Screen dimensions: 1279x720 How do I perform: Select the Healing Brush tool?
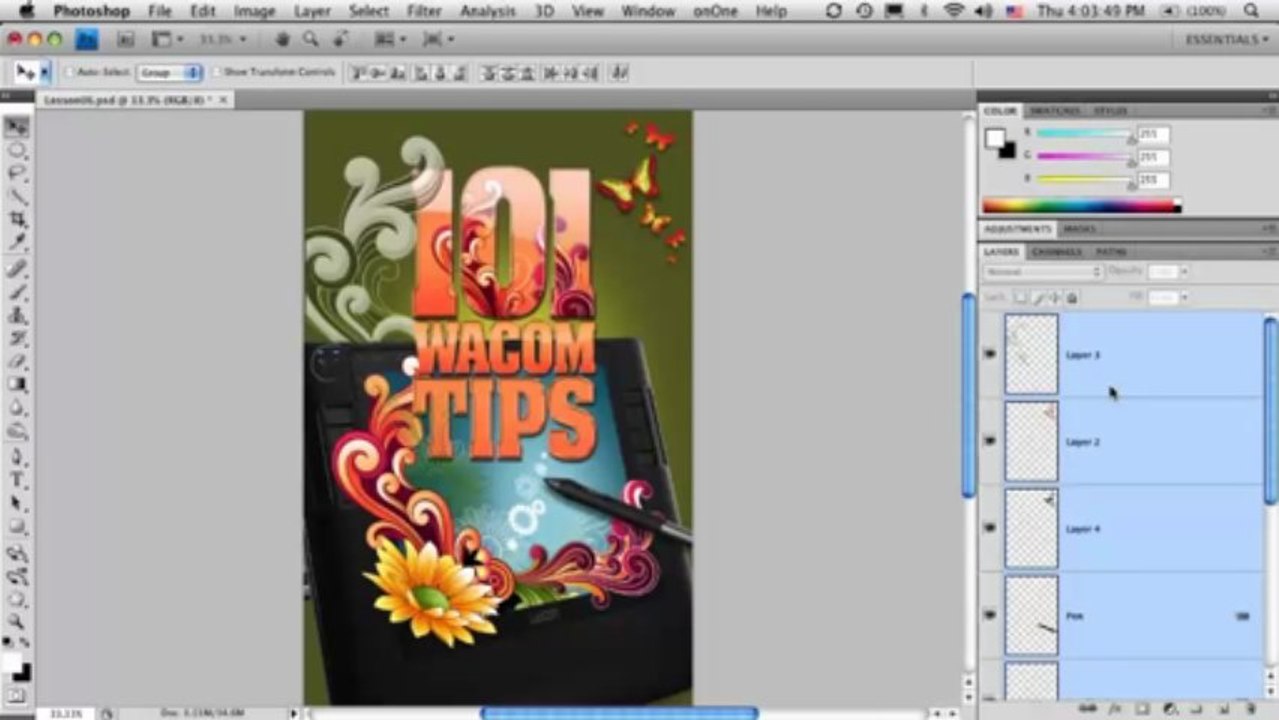(17, 270)
